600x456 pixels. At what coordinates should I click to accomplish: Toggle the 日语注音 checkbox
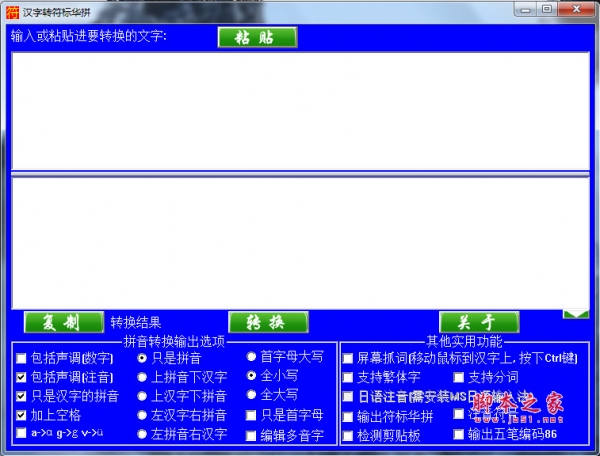click(x=348, y=396)
